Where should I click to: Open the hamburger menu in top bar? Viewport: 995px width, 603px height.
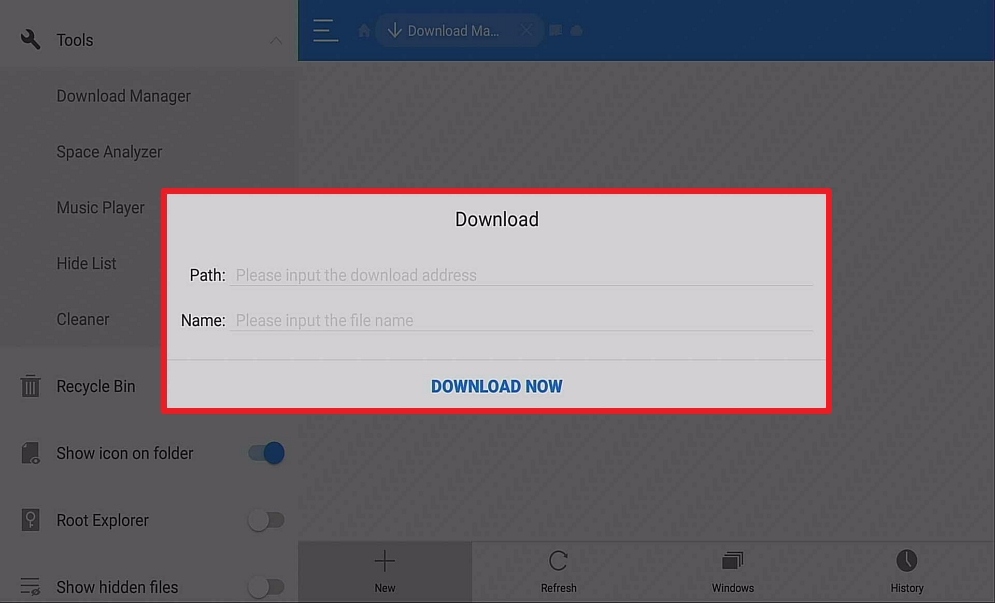coord(326,30)
